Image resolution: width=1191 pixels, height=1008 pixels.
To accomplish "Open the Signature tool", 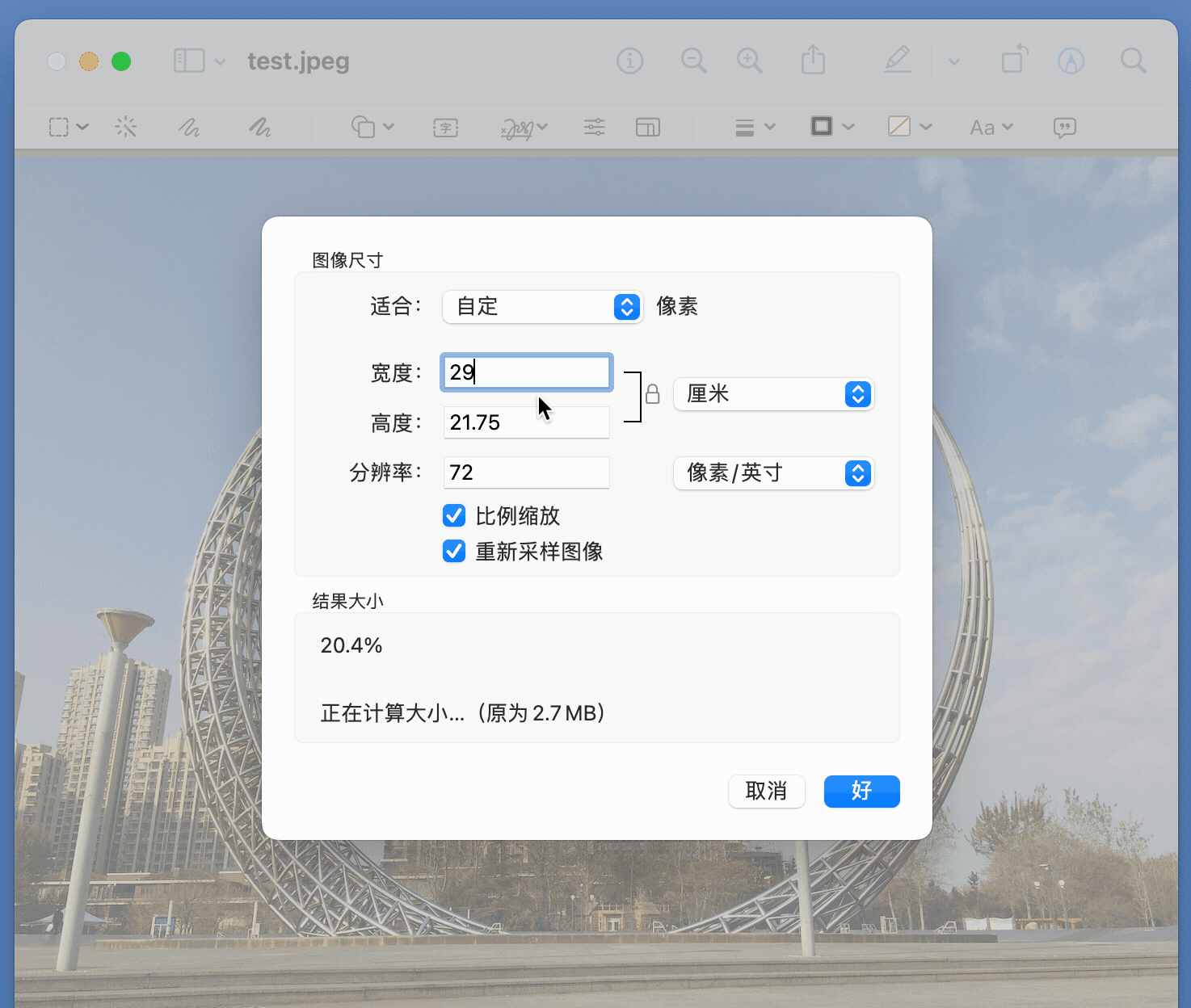I will [x=518, y=128].
